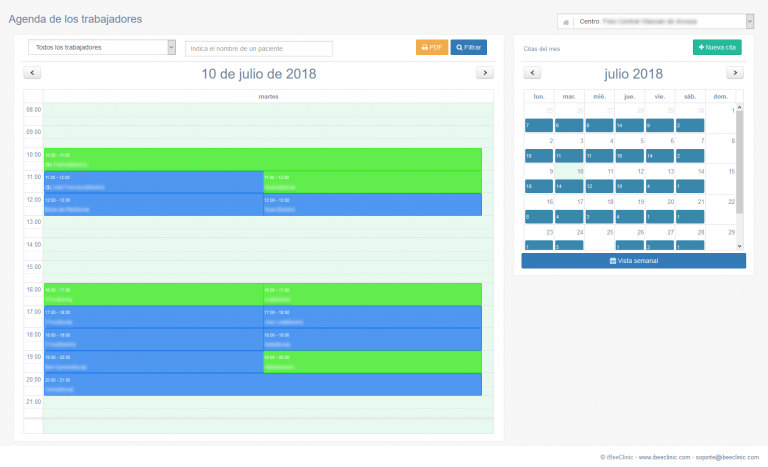Viewport: 768px width, 467px height.
Task: Click the patient name search field
Action: (259, 48)
